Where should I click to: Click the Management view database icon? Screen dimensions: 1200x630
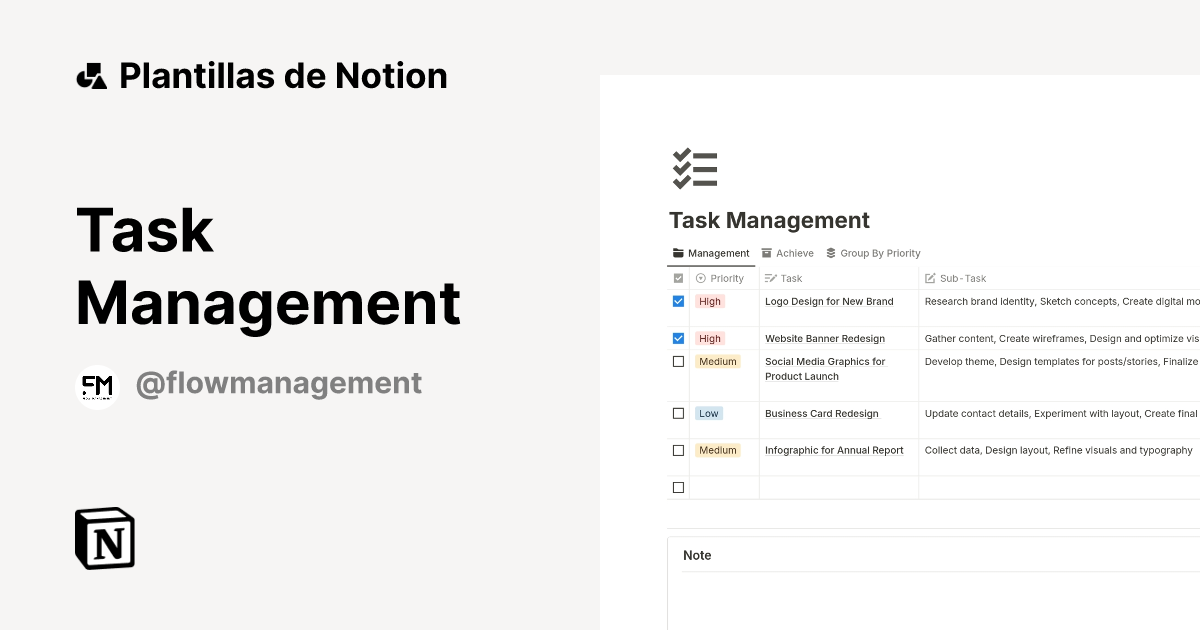679,253
